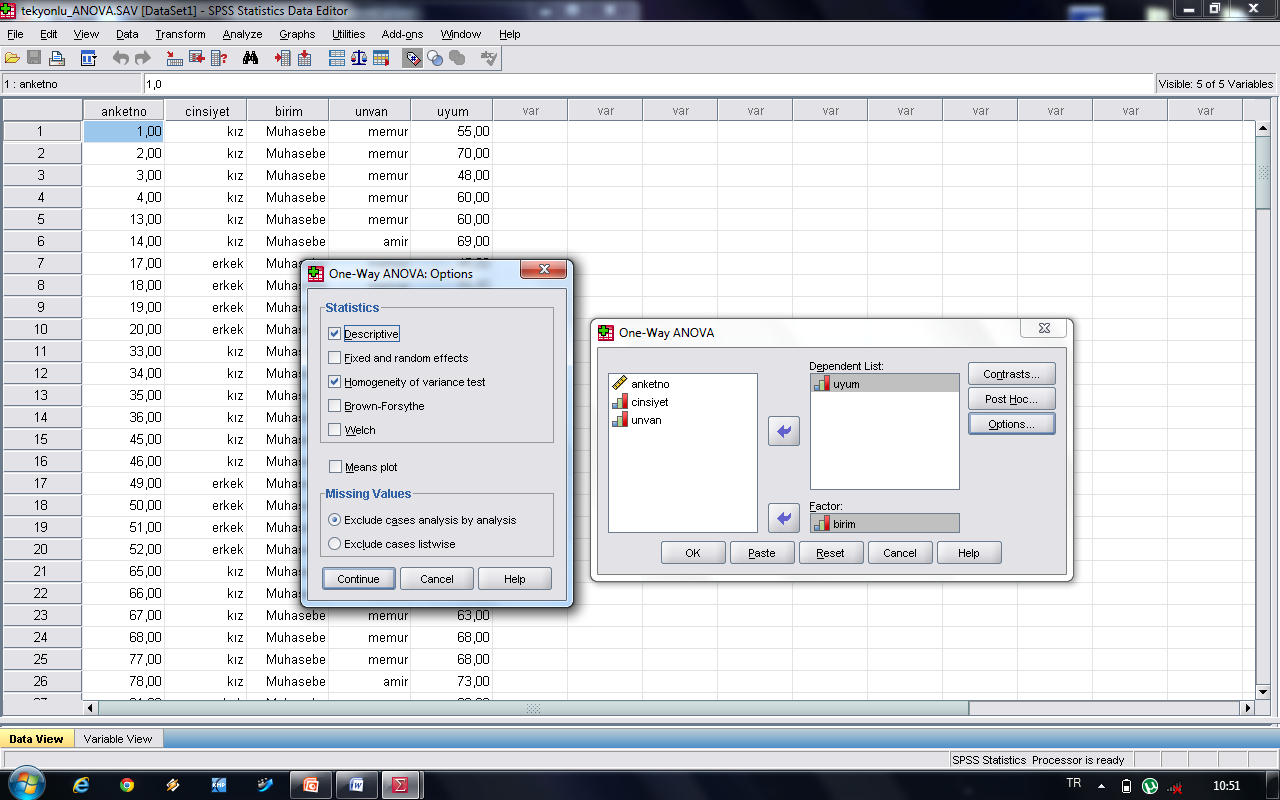Toggle the Value labels toolbar icon
Viewport: 1280px width, 800px height.
413,59
